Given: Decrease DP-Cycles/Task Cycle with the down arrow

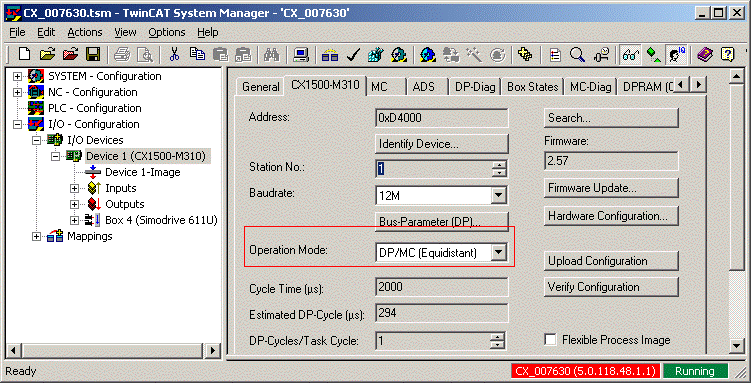Looking at the screenshot, I should tap(499, 345).
